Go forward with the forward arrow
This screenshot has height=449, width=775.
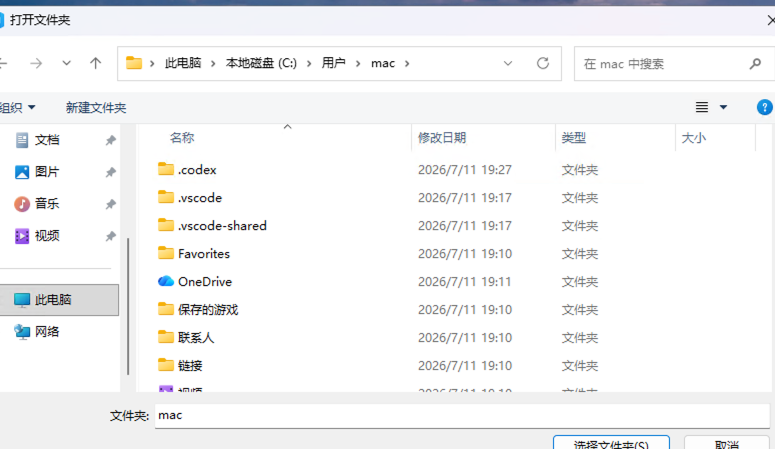pos(36,63)
